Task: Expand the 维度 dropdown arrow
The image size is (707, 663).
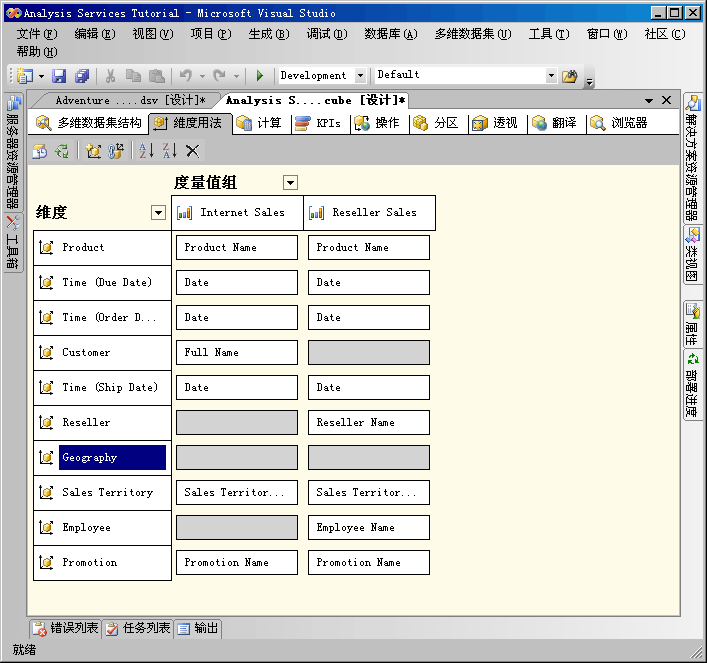Action: coord(158,212)
